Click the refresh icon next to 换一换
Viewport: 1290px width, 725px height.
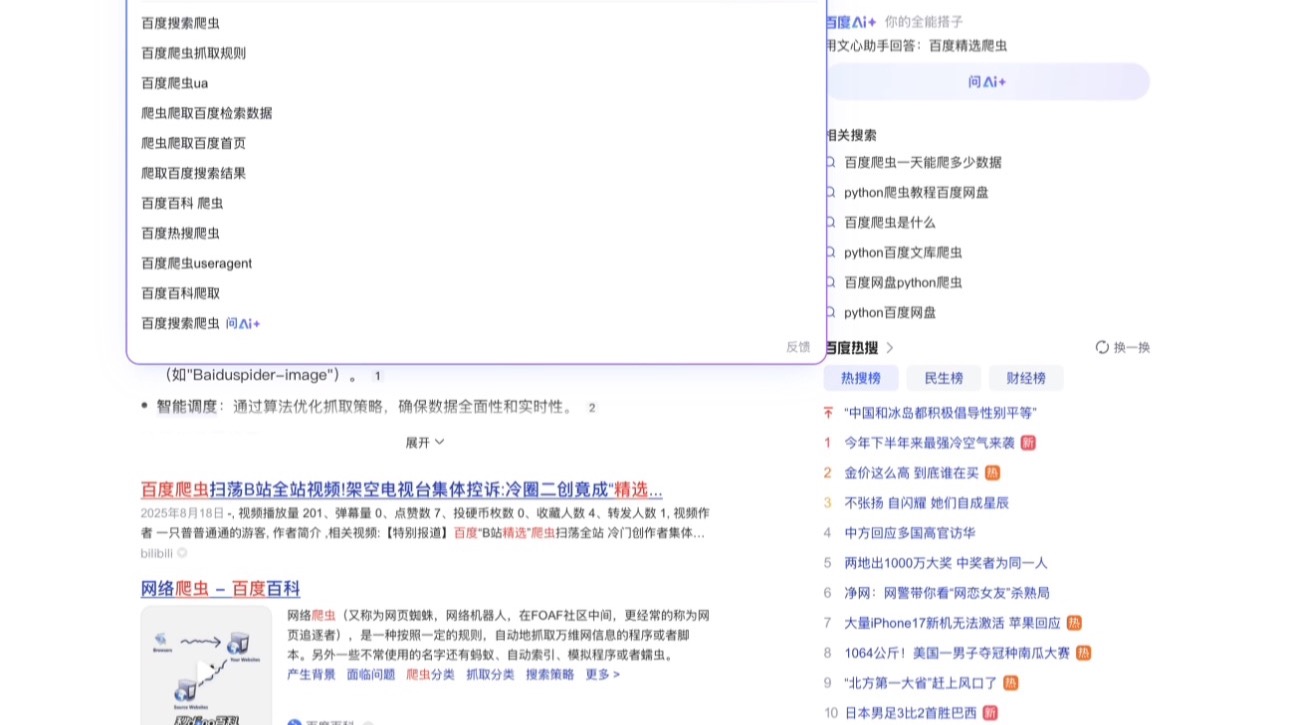tap(1102, 347)
